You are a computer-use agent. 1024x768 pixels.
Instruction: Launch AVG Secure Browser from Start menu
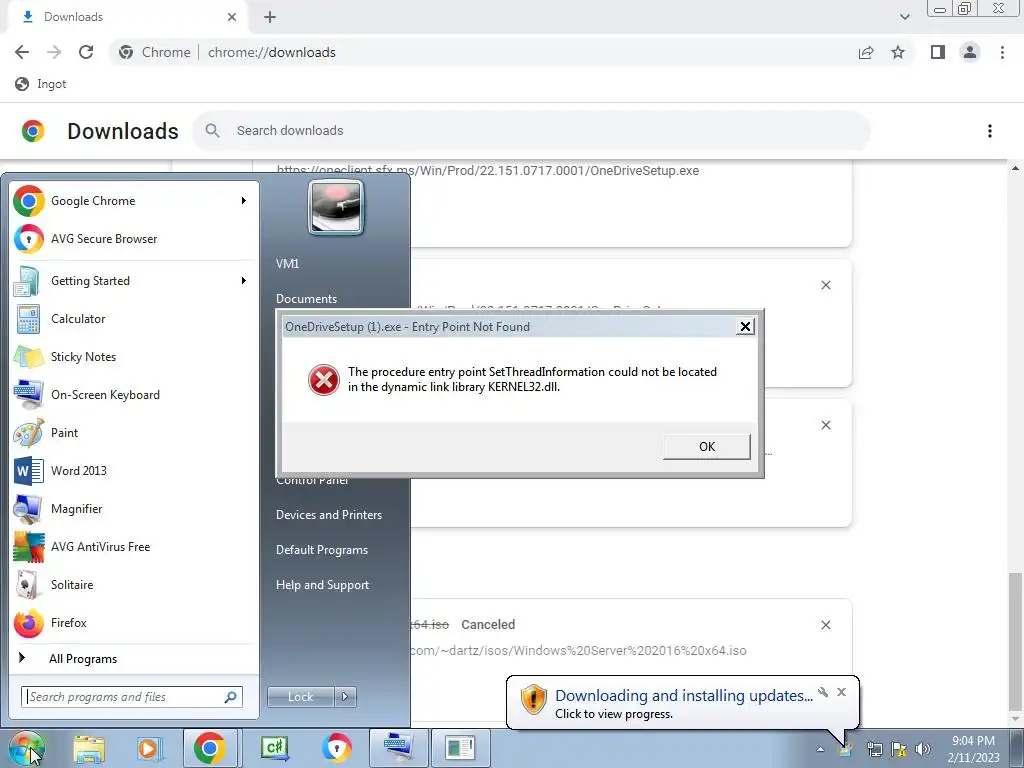coord(134,238)
